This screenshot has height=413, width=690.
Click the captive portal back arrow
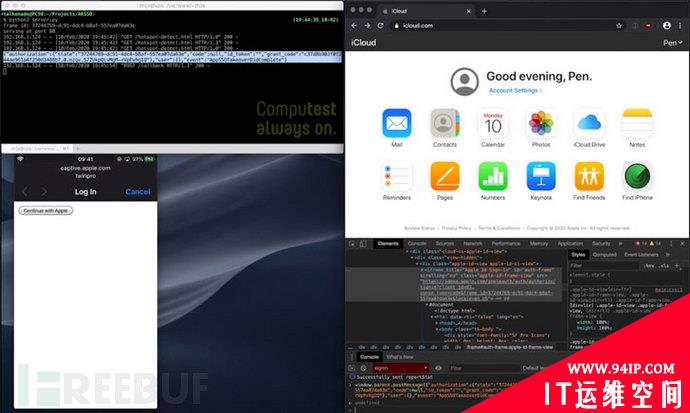coord(25,192)
